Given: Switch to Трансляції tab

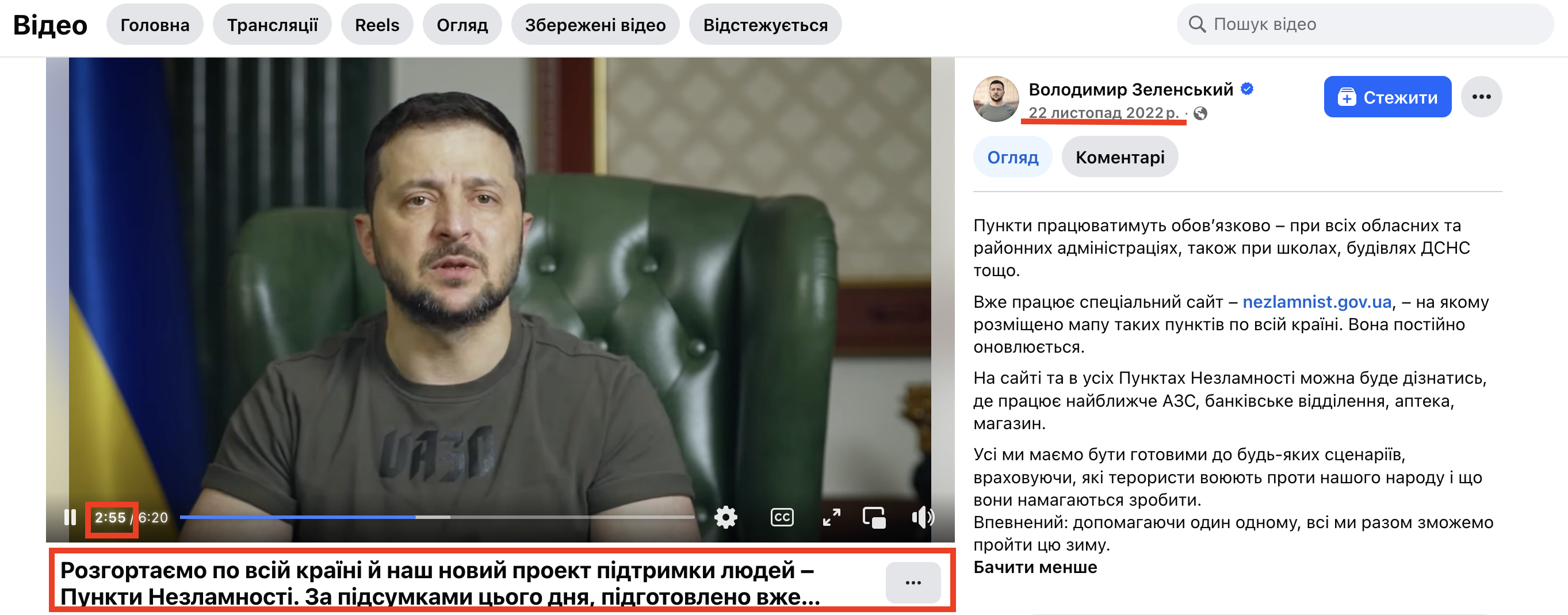Looking at the screenshot, I should [272, 24].
